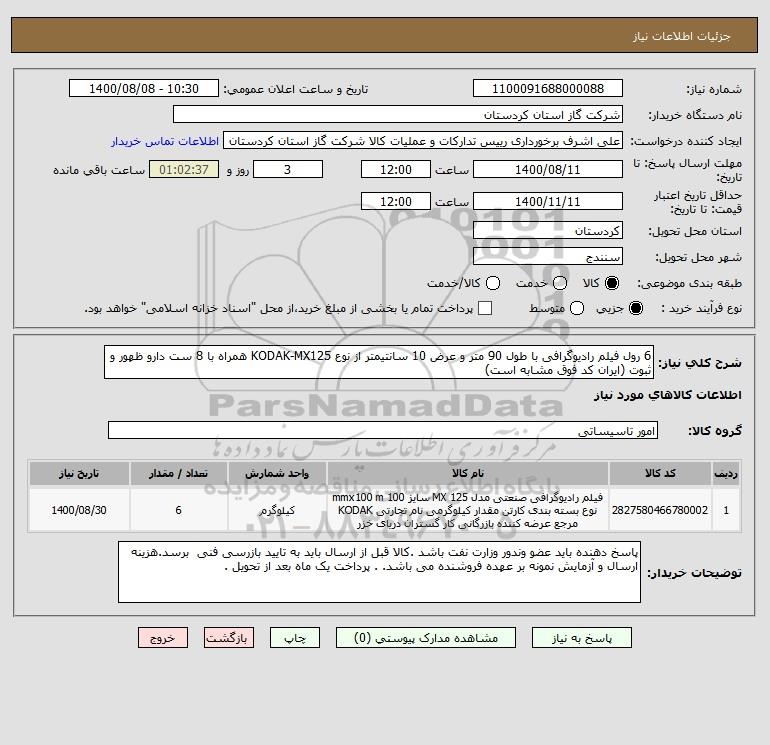770x745 pixels.
Task: Select the کالا radio button
Action: coord(612,283)
